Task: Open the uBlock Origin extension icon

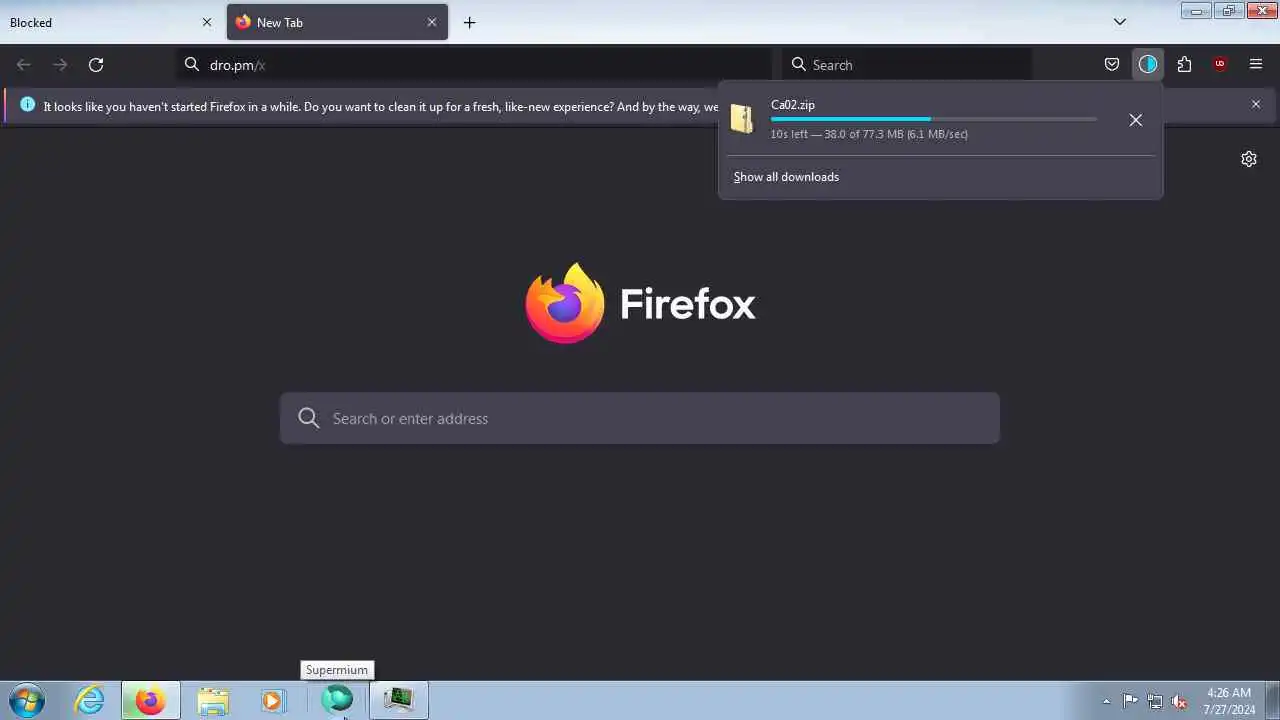Action: [x=1220, y=65]
